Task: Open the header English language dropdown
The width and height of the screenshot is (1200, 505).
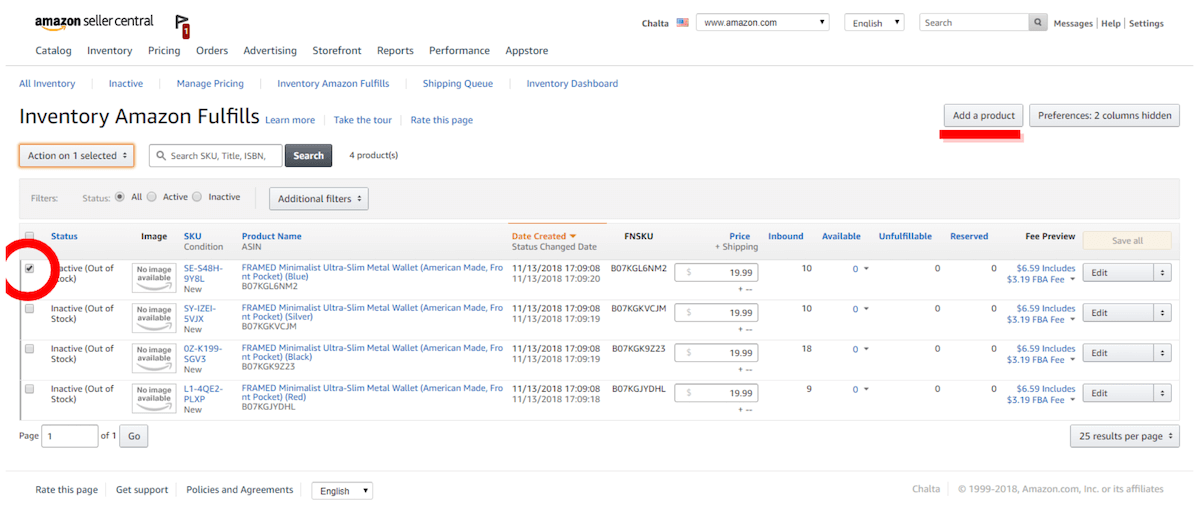Action: tap(874, 22)
